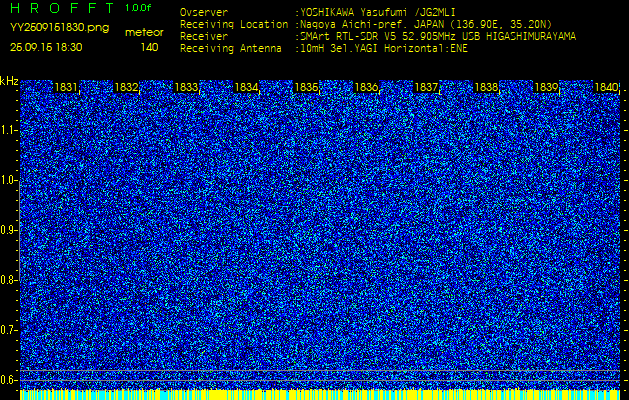Click time marker 1840

[606, 87]
